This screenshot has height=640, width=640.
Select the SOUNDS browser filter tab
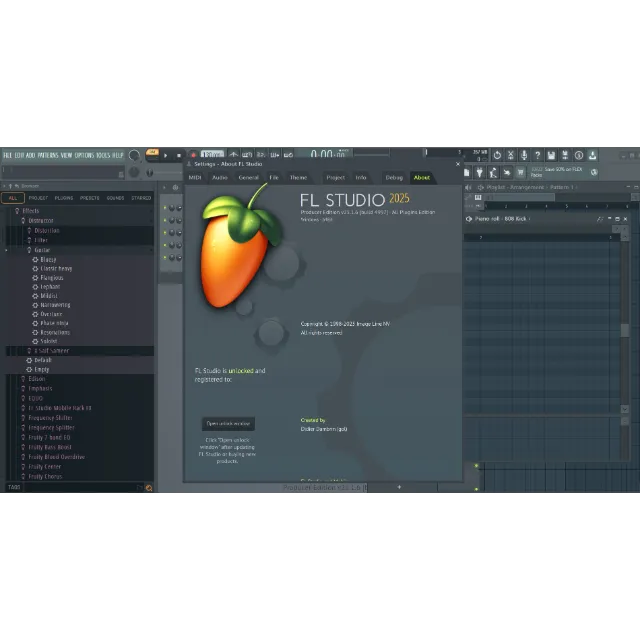coord(116,198)
